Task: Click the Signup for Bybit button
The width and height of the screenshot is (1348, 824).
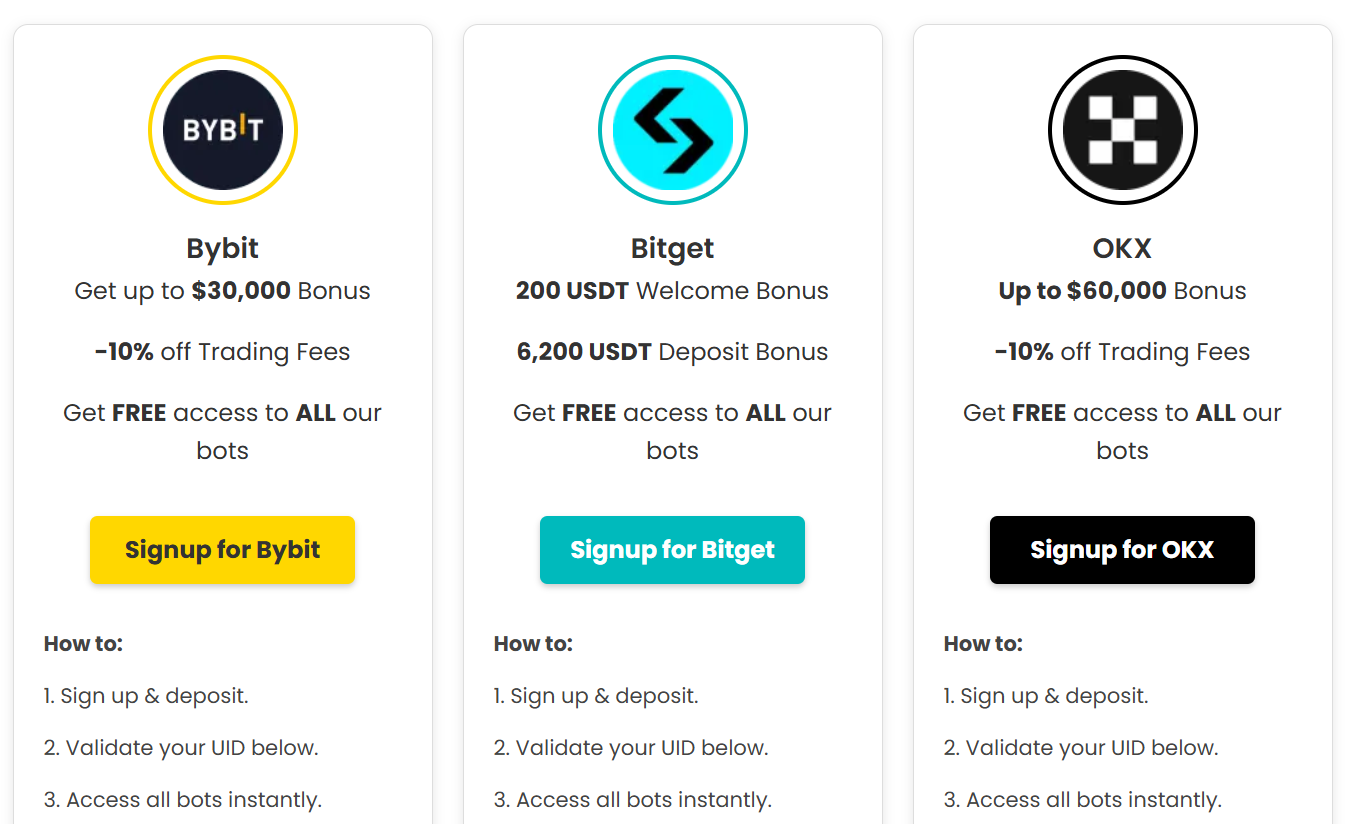Action: pos(222,549)
